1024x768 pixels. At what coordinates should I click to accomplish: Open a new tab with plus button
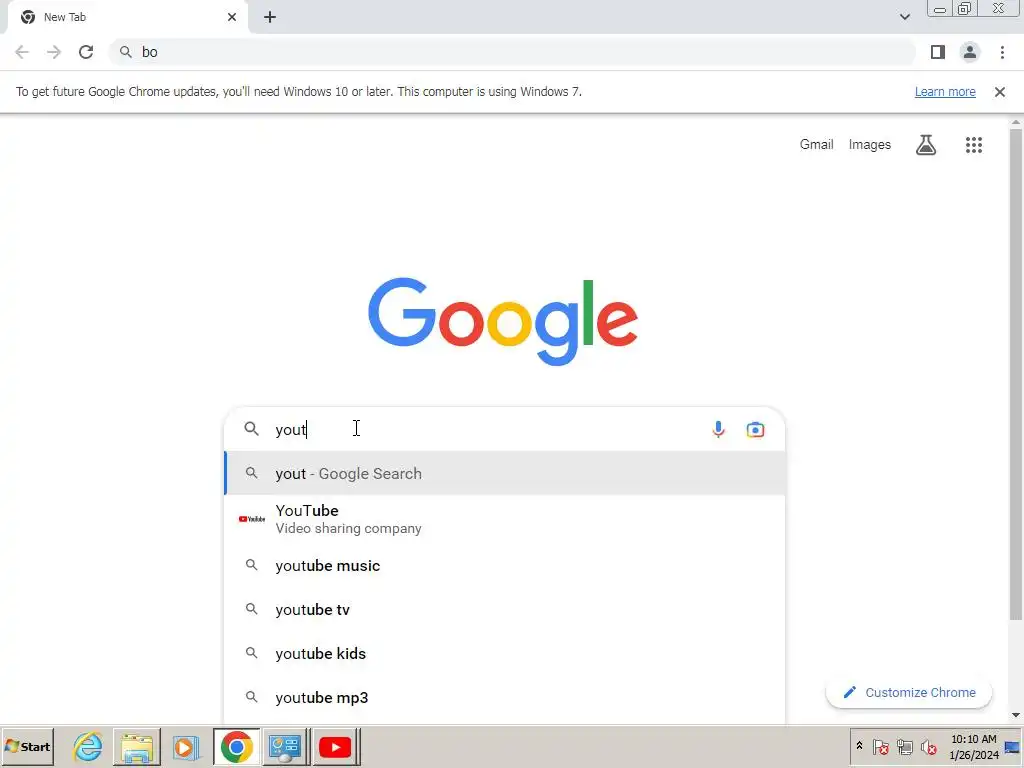pyautogui.click(x=270, y=17)
